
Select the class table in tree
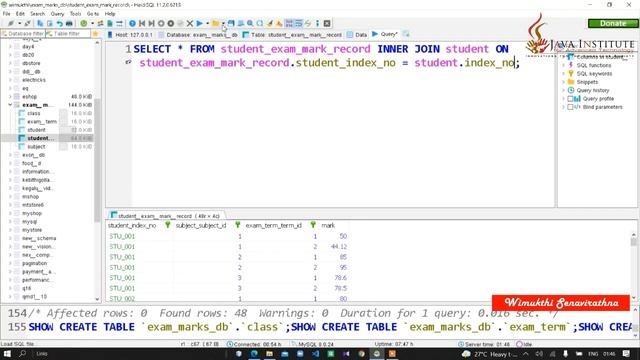pos(33,113)
